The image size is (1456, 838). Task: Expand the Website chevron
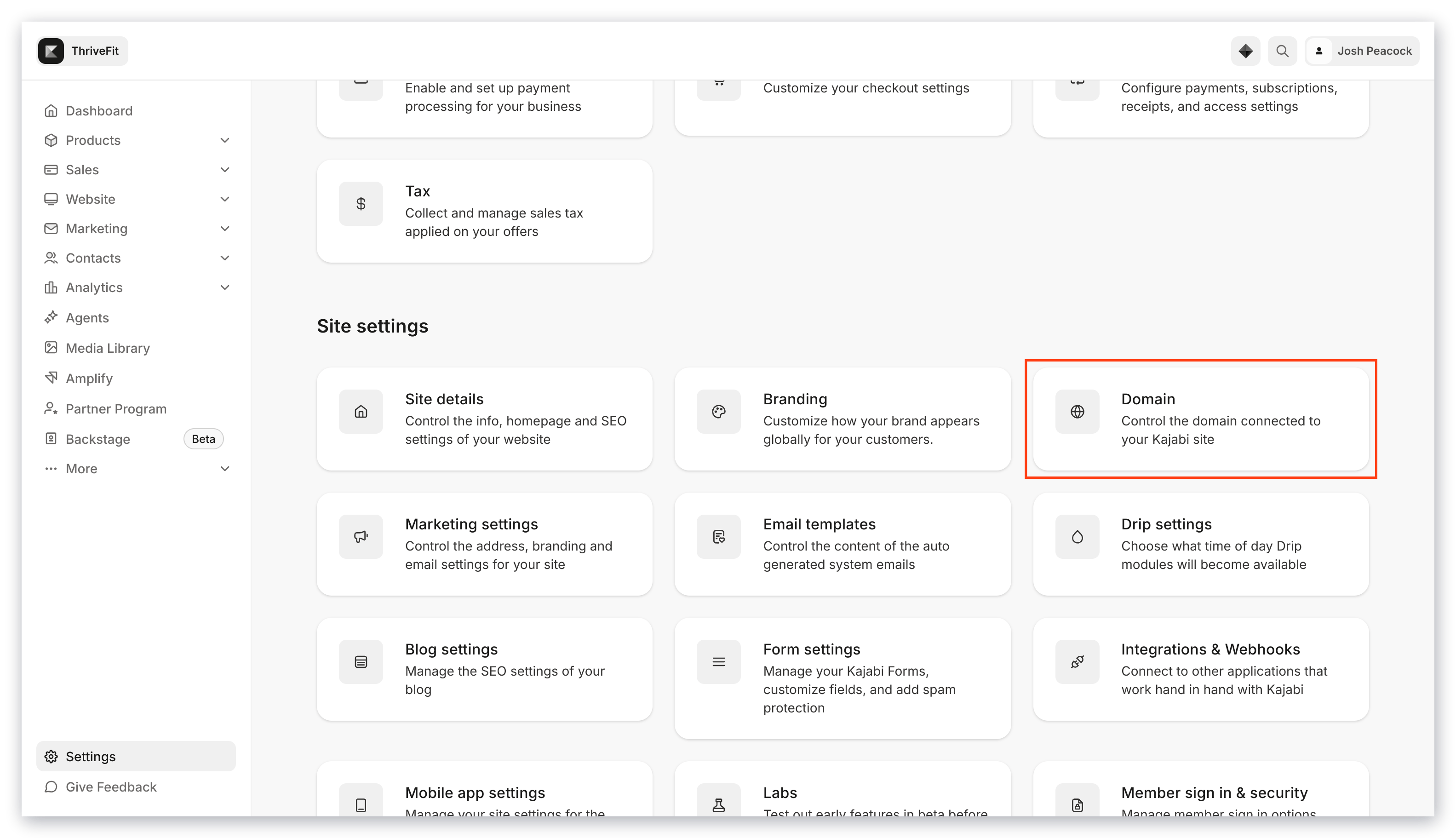[224, 199]
